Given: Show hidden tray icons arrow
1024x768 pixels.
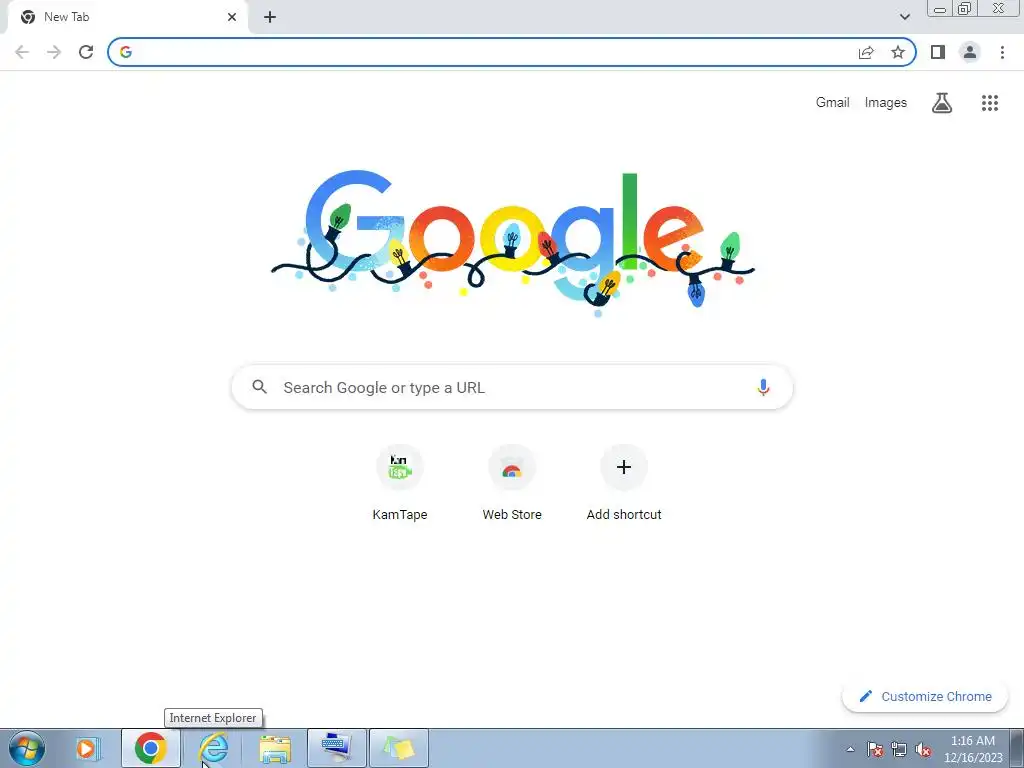Looking at the screenshot, I should click(x=850, y=749).
